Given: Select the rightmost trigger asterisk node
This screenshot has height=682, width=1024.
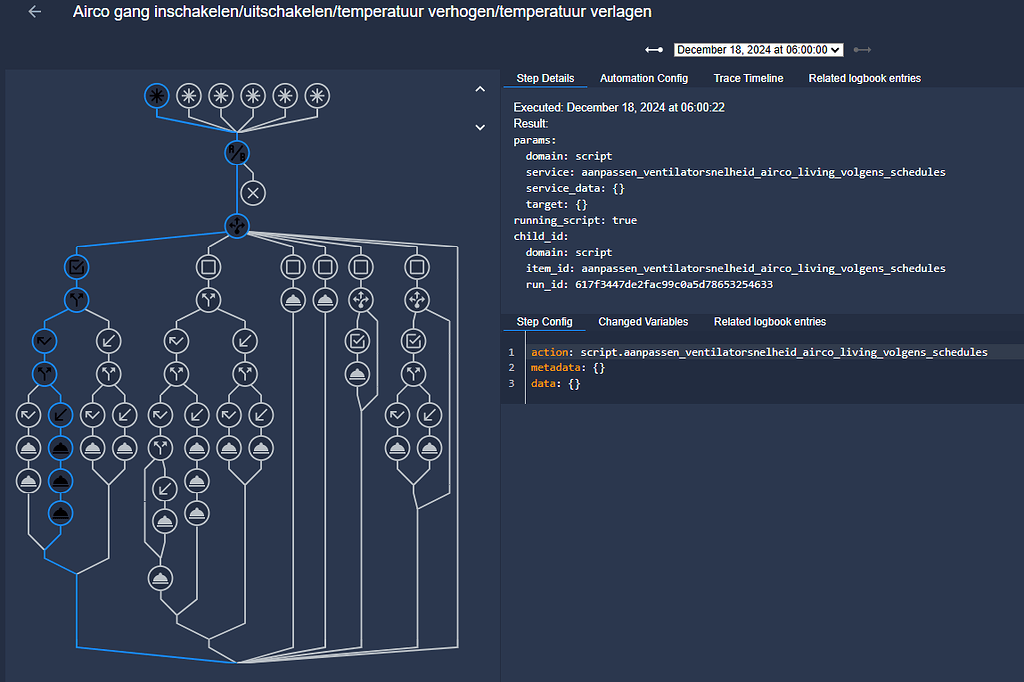Looking at the screenshot, I should click(x=317, y=96).
